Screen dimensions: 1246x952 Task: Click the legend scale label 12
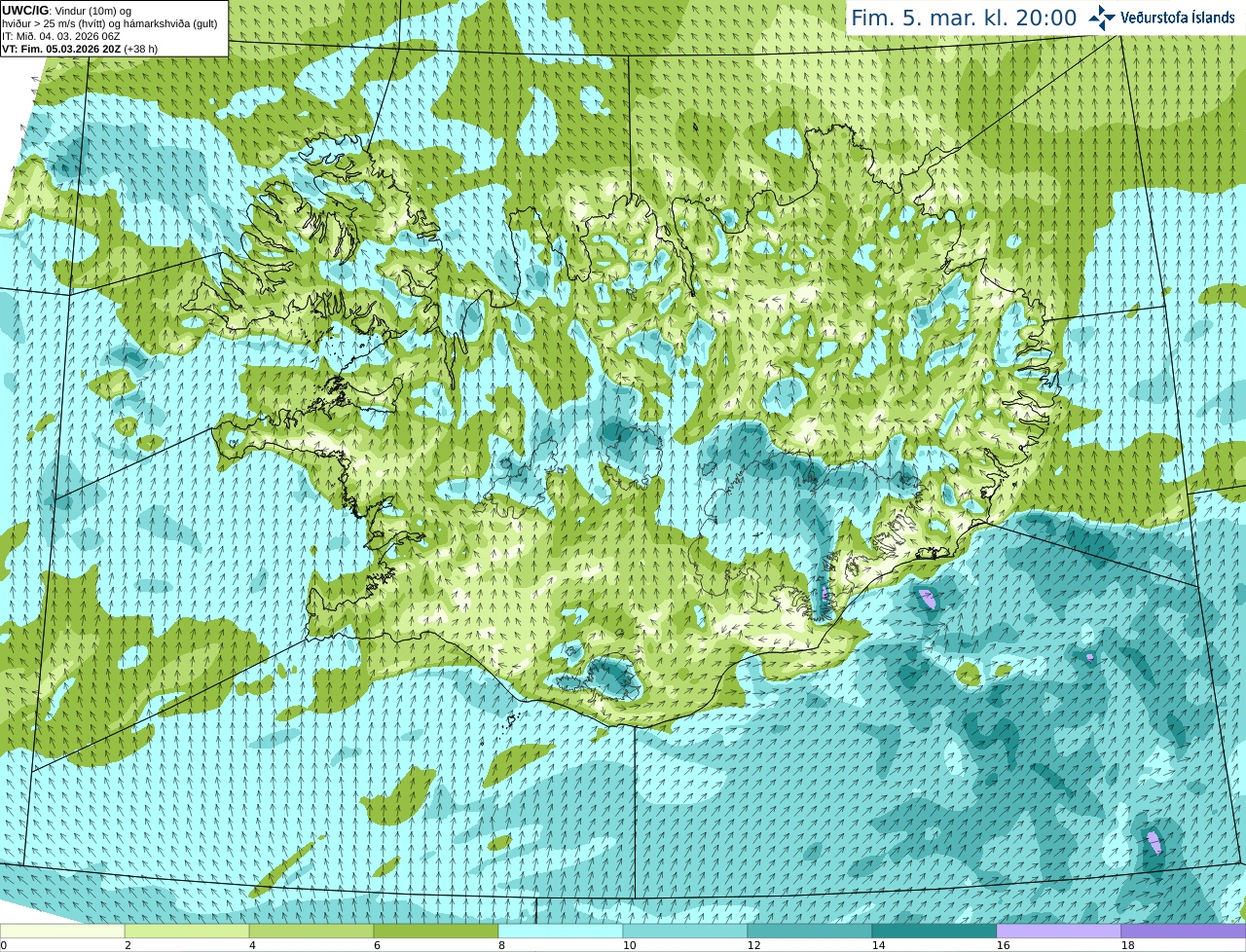753,945
